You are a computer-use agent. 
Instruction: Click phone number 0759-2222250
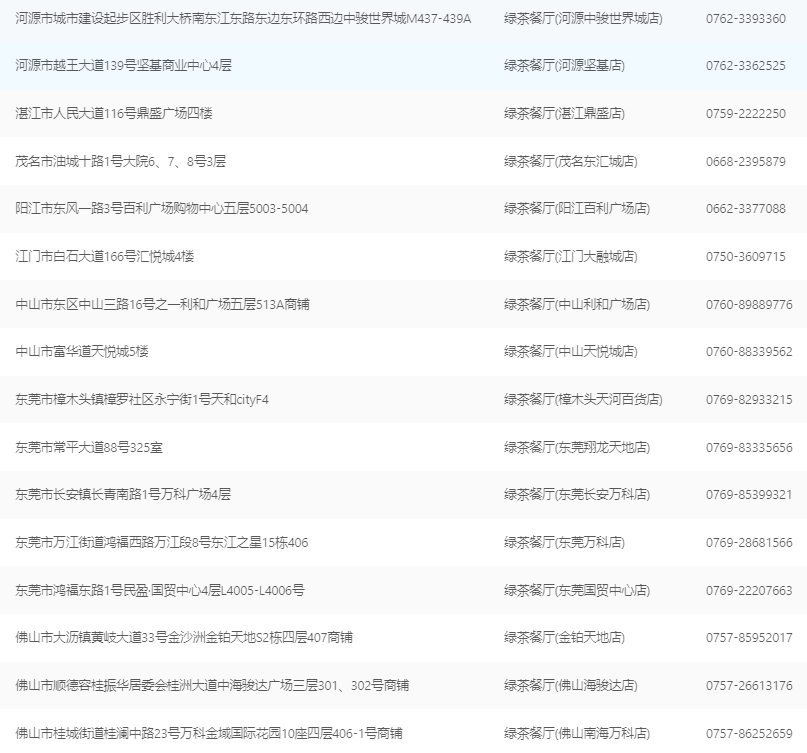pos(746,113)
